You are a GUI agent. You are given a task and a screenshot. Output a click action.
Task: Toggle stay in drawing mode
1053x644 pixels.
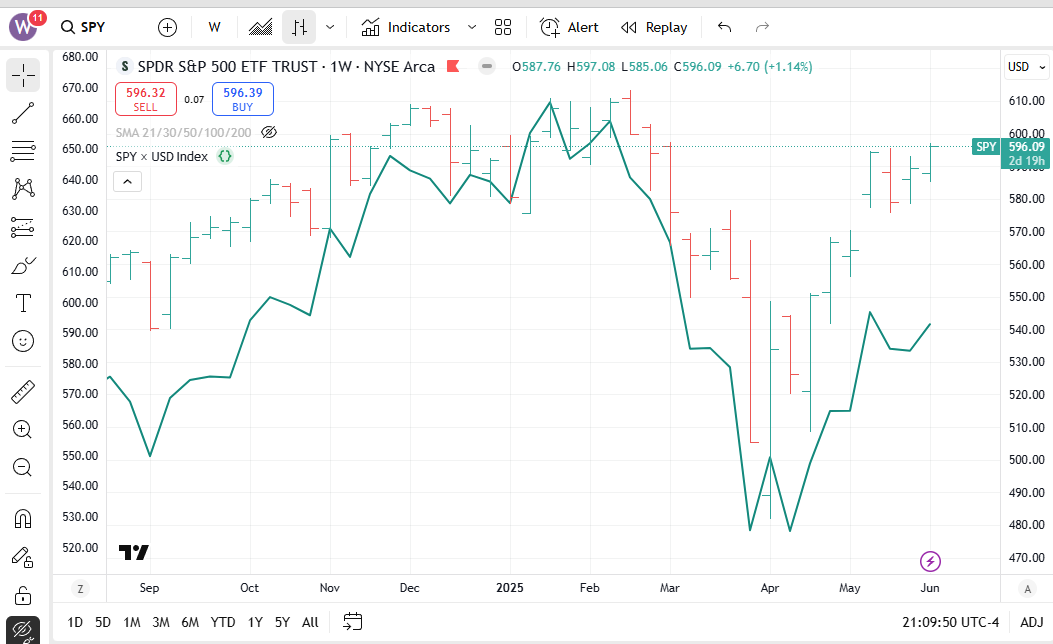tap(23, 557)
